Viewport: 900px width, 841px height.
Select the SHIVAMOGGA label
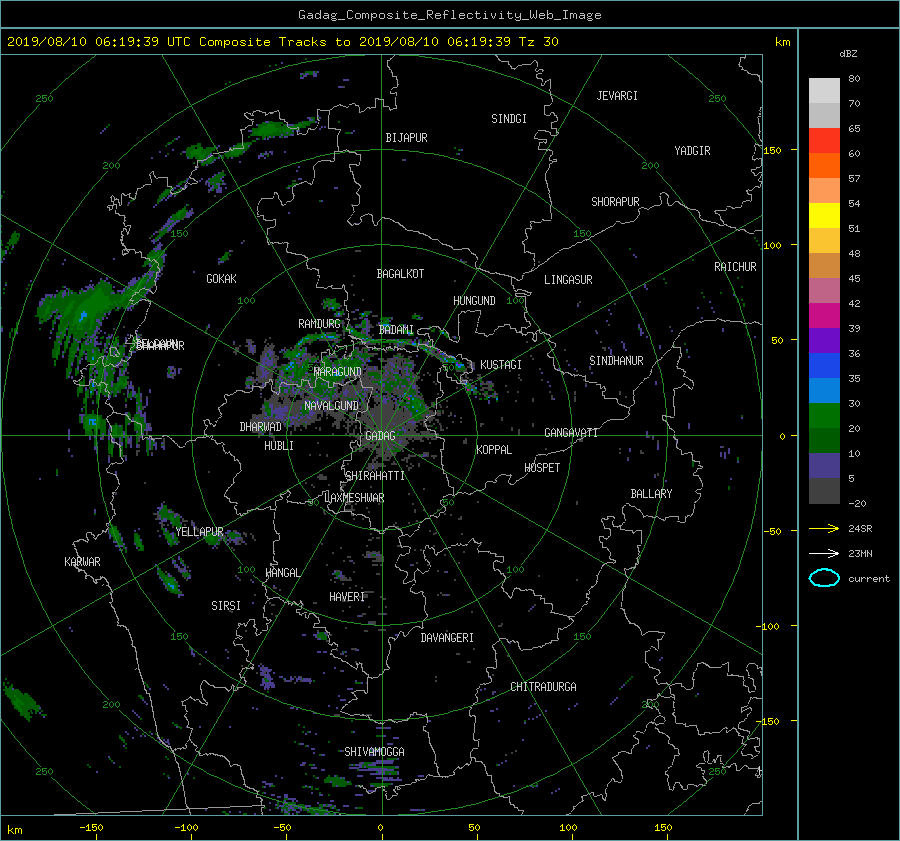(374, 752)
